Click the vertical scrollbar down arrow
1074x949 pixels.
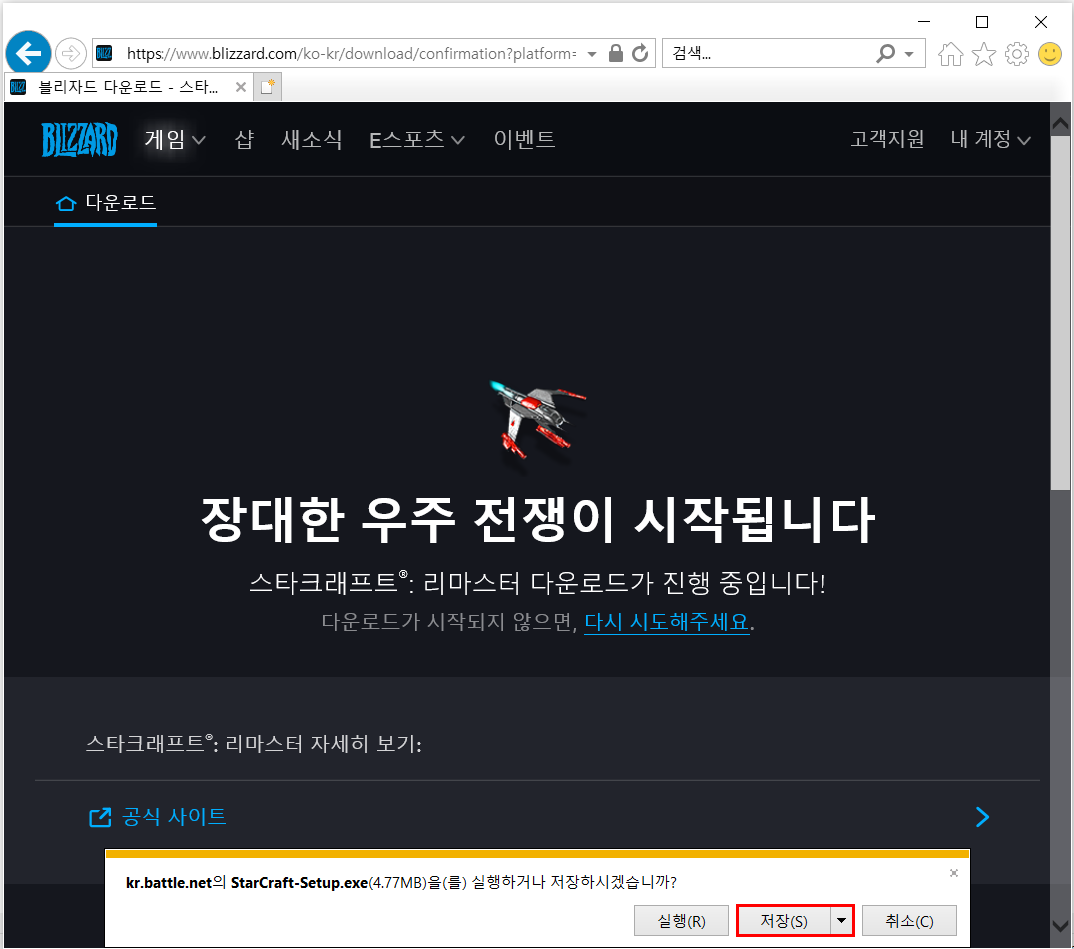1060,925
